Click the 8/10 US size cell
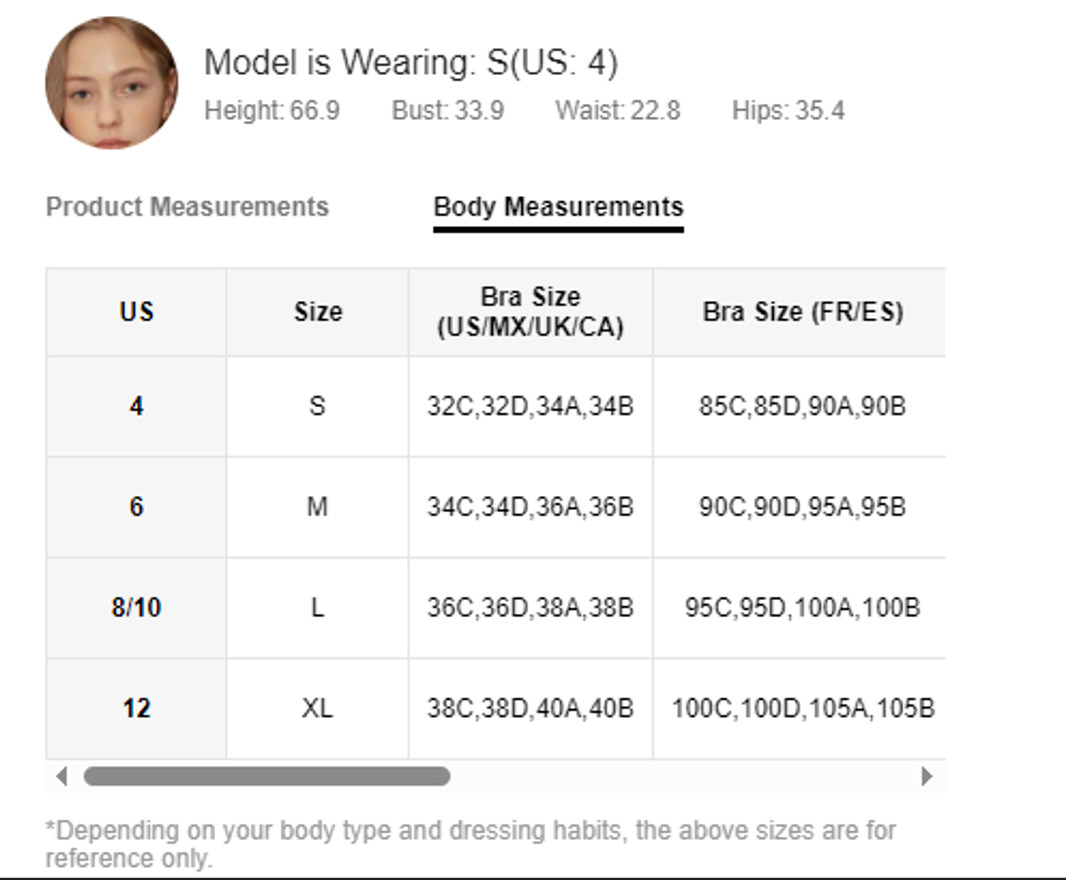 click(136, 608)
